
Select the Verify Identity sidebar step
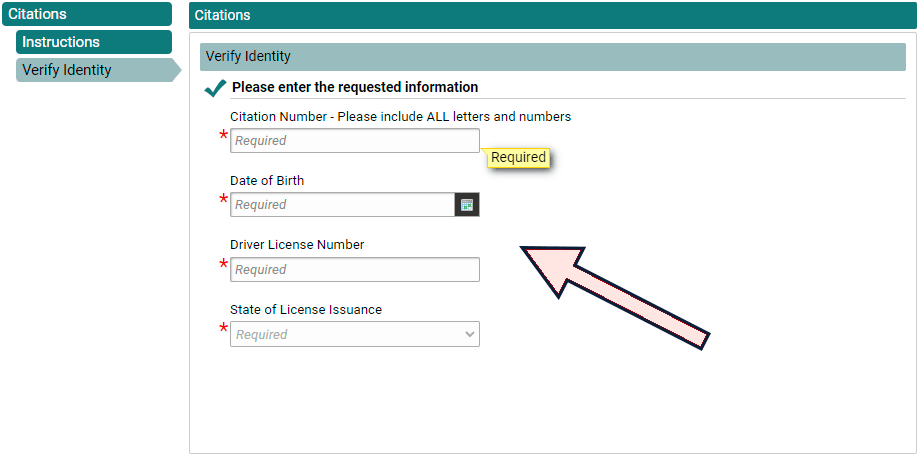93,70
